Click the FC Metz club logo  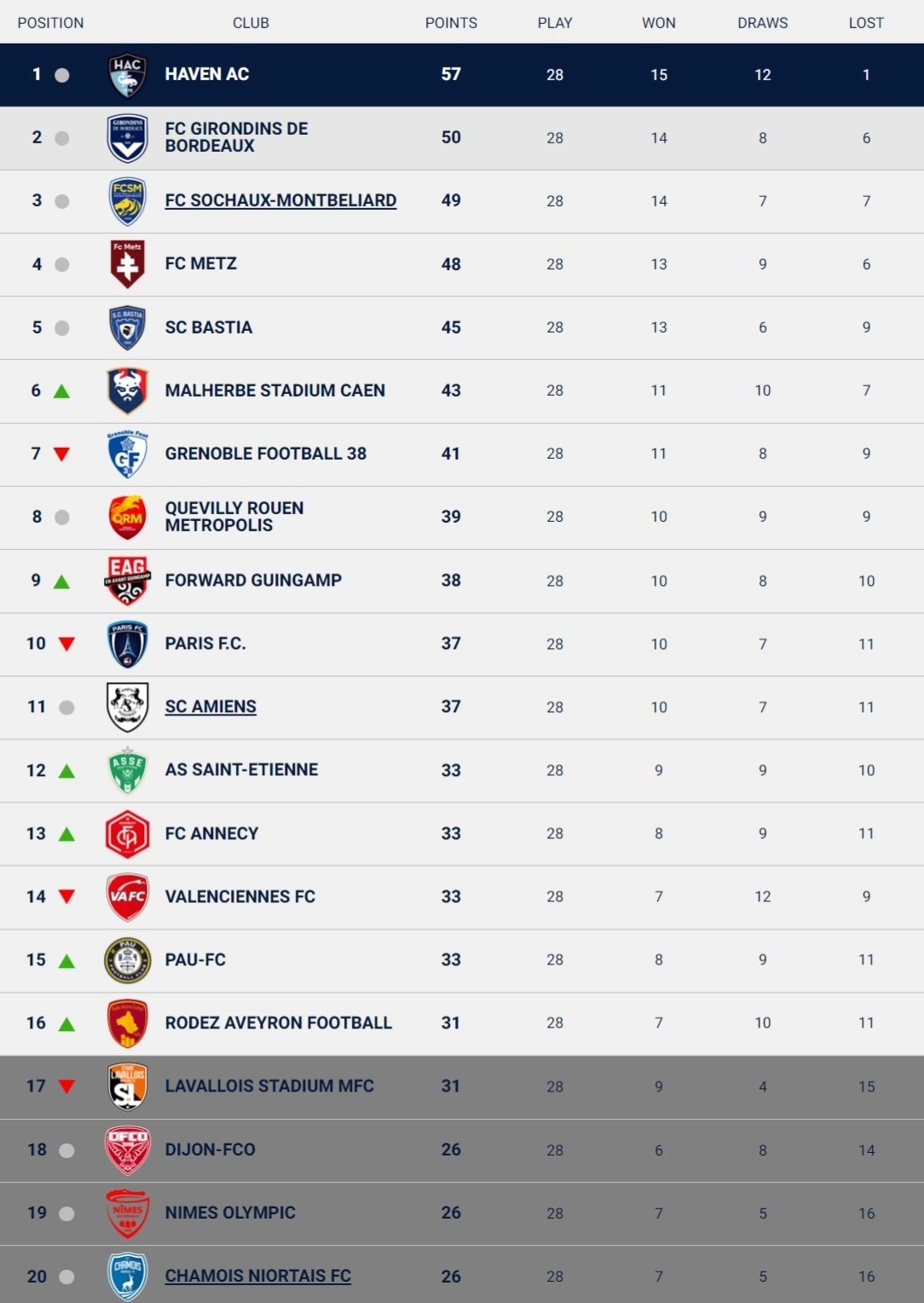coord(127,264)
